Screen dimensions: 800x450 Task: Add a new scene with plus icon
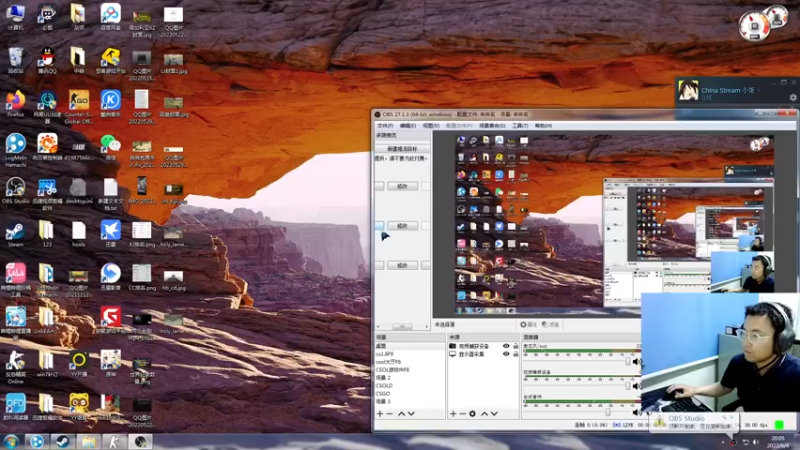click(380, 414)
